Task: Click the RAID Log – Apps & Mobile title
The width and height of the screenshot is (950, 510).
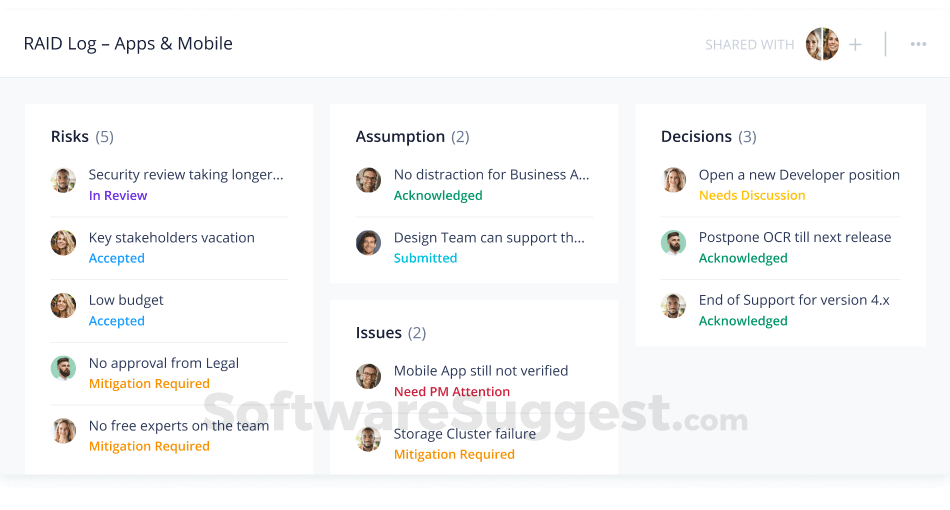Action: click(x=128, y=44)
